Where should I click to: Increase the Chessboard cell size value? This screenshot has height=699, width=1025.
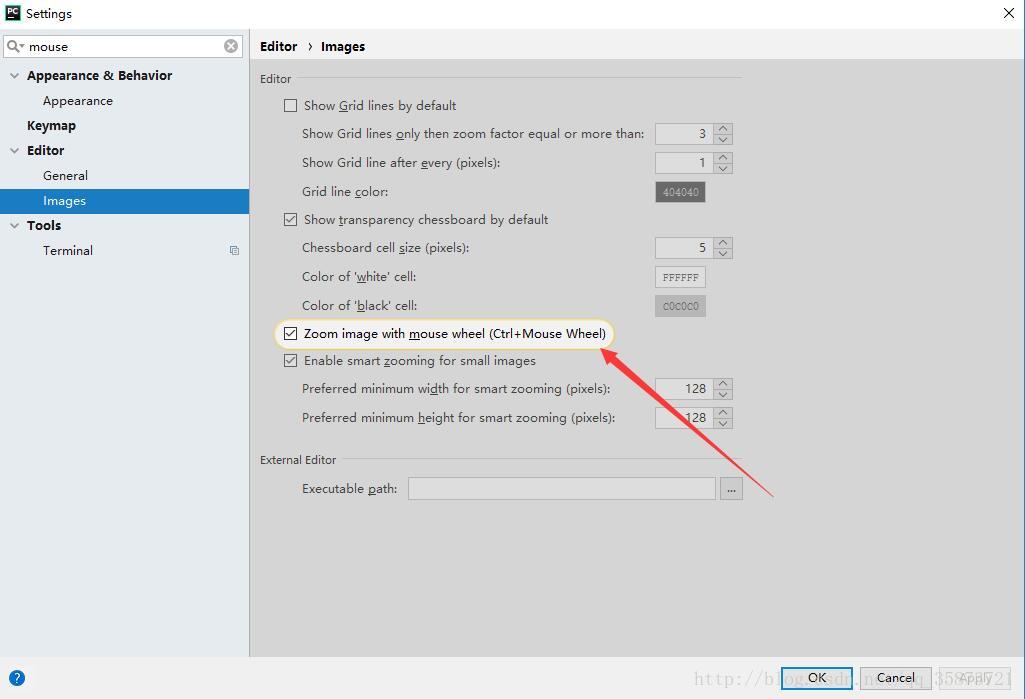click(723, 242)
